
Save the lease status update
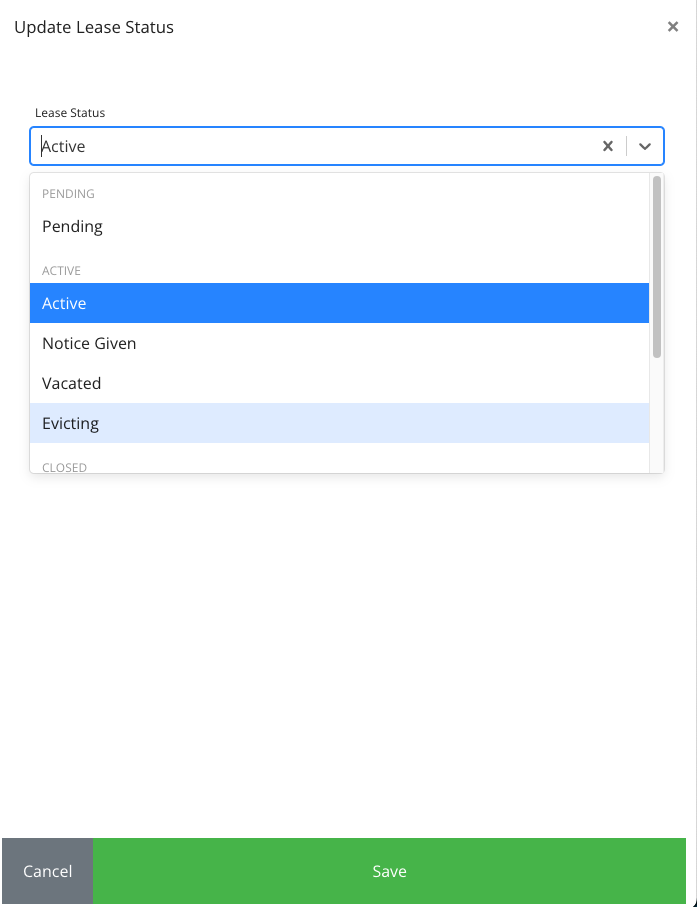coord(389,871)
